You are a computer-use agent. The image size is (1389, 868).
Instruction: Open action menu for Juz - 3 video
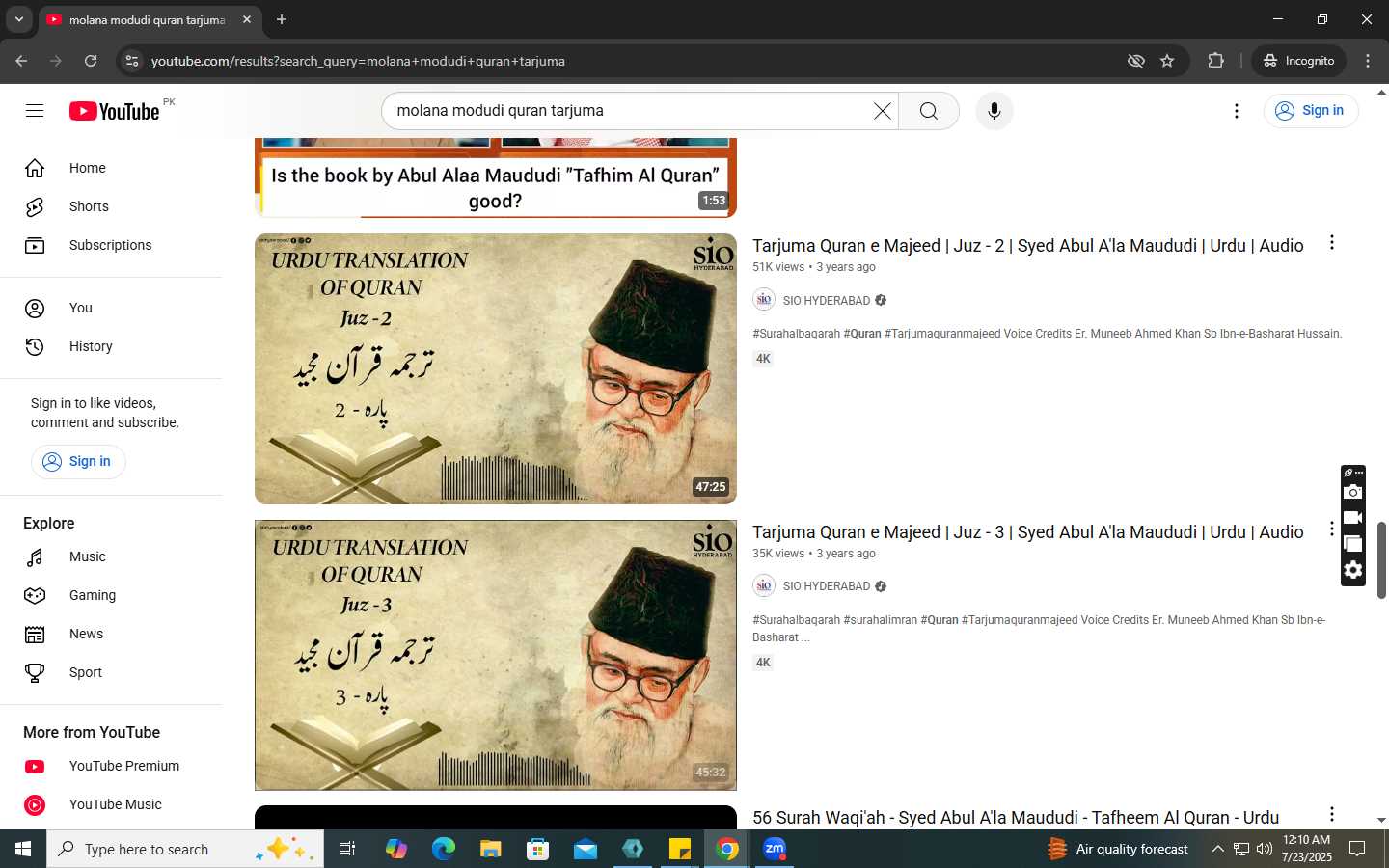point(1332,529)
